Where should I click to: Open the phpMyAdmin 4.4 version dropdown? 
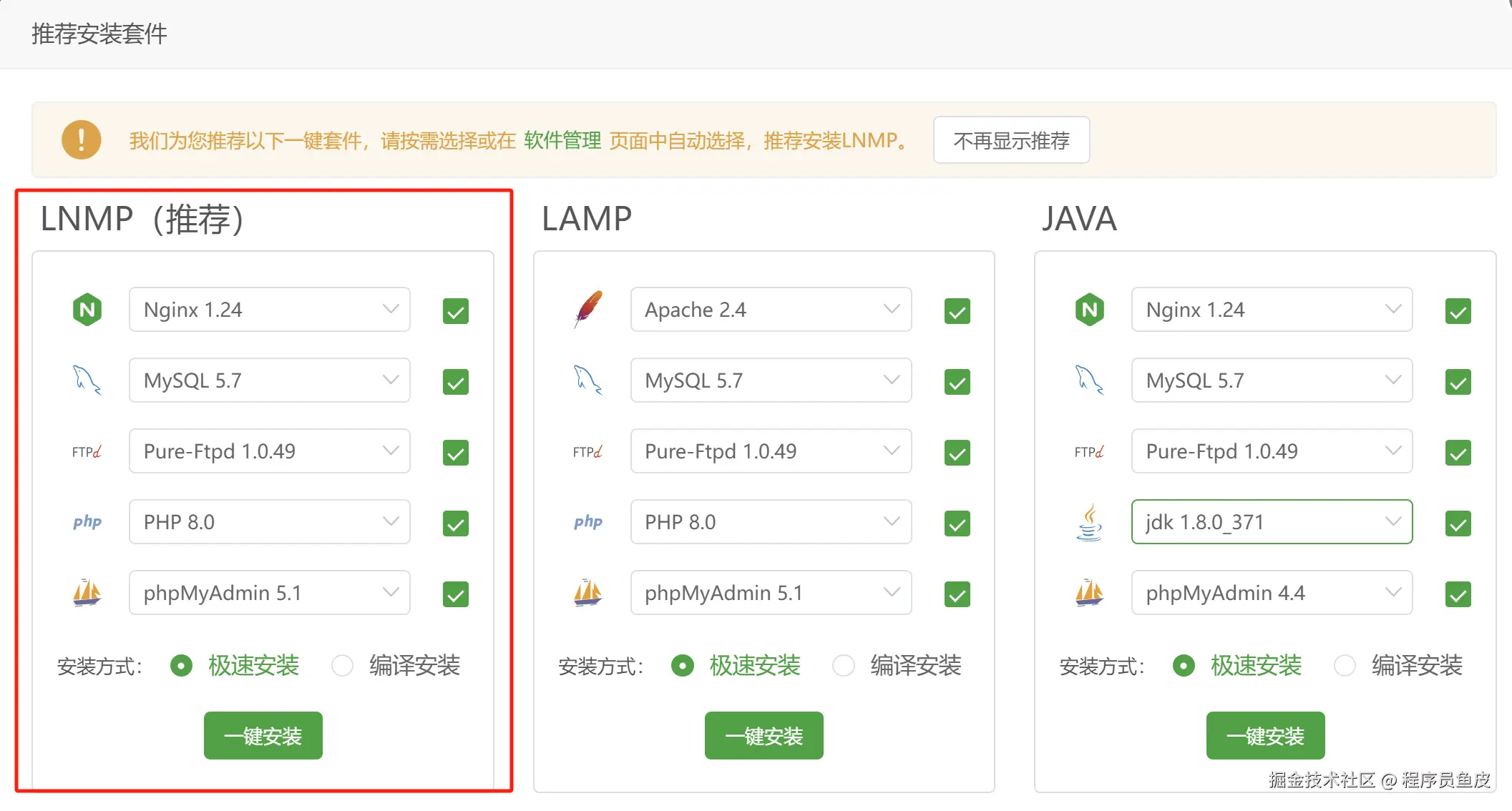1272,593
